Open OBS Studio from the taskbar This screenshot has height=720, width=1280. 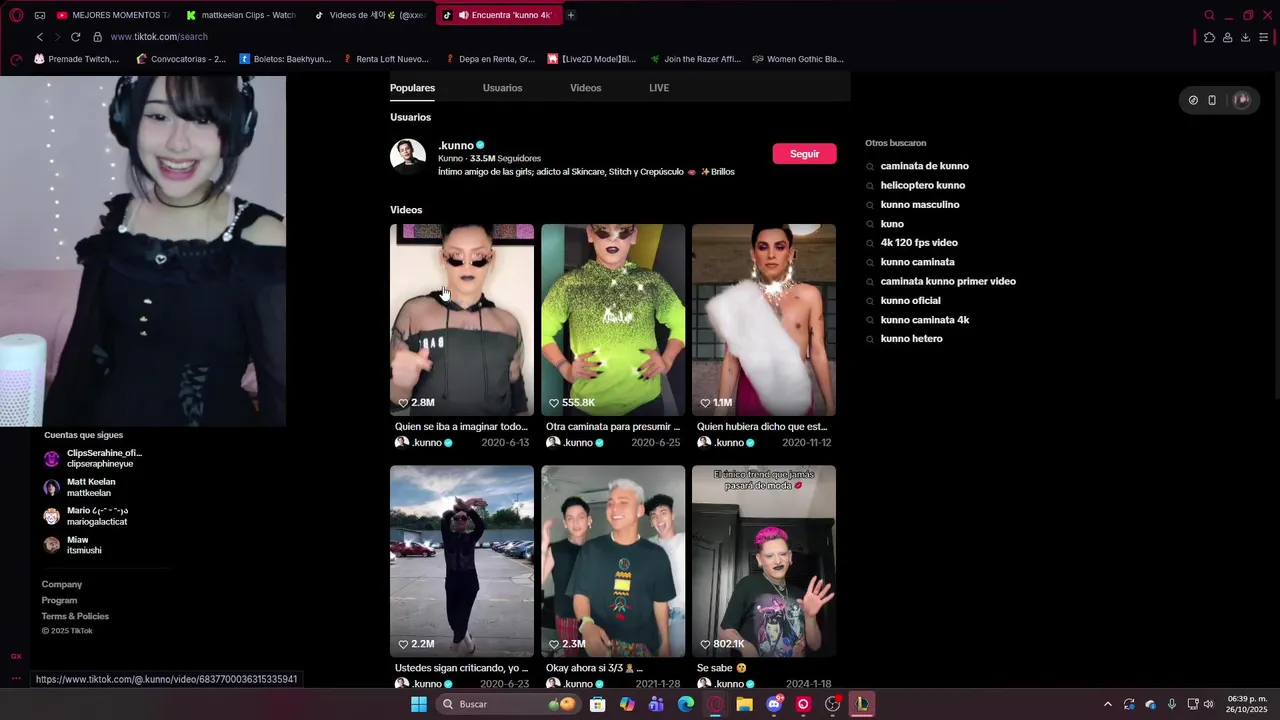[832, 704]
